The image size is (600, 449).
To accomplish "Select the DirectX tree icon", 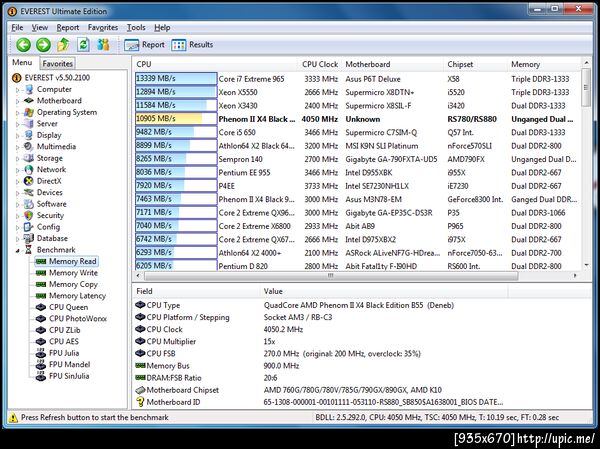I will (x=29, y=181).
